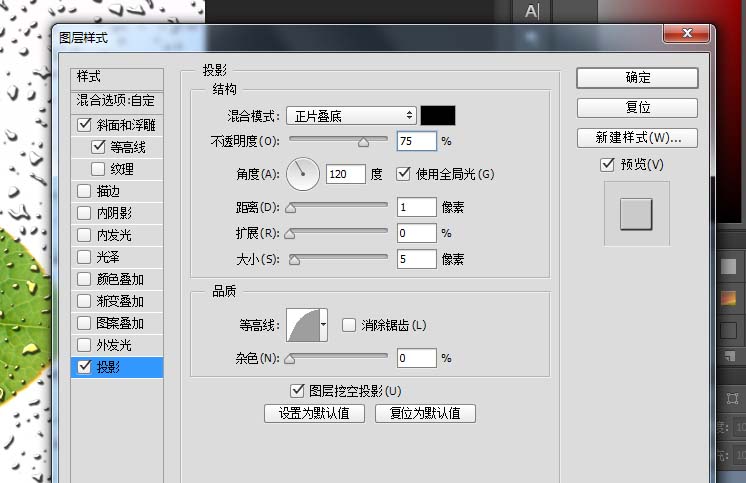The height and width of the screenshot is (483, 746).
Task: Click the 扩展 slider handle
Action: 290,234
